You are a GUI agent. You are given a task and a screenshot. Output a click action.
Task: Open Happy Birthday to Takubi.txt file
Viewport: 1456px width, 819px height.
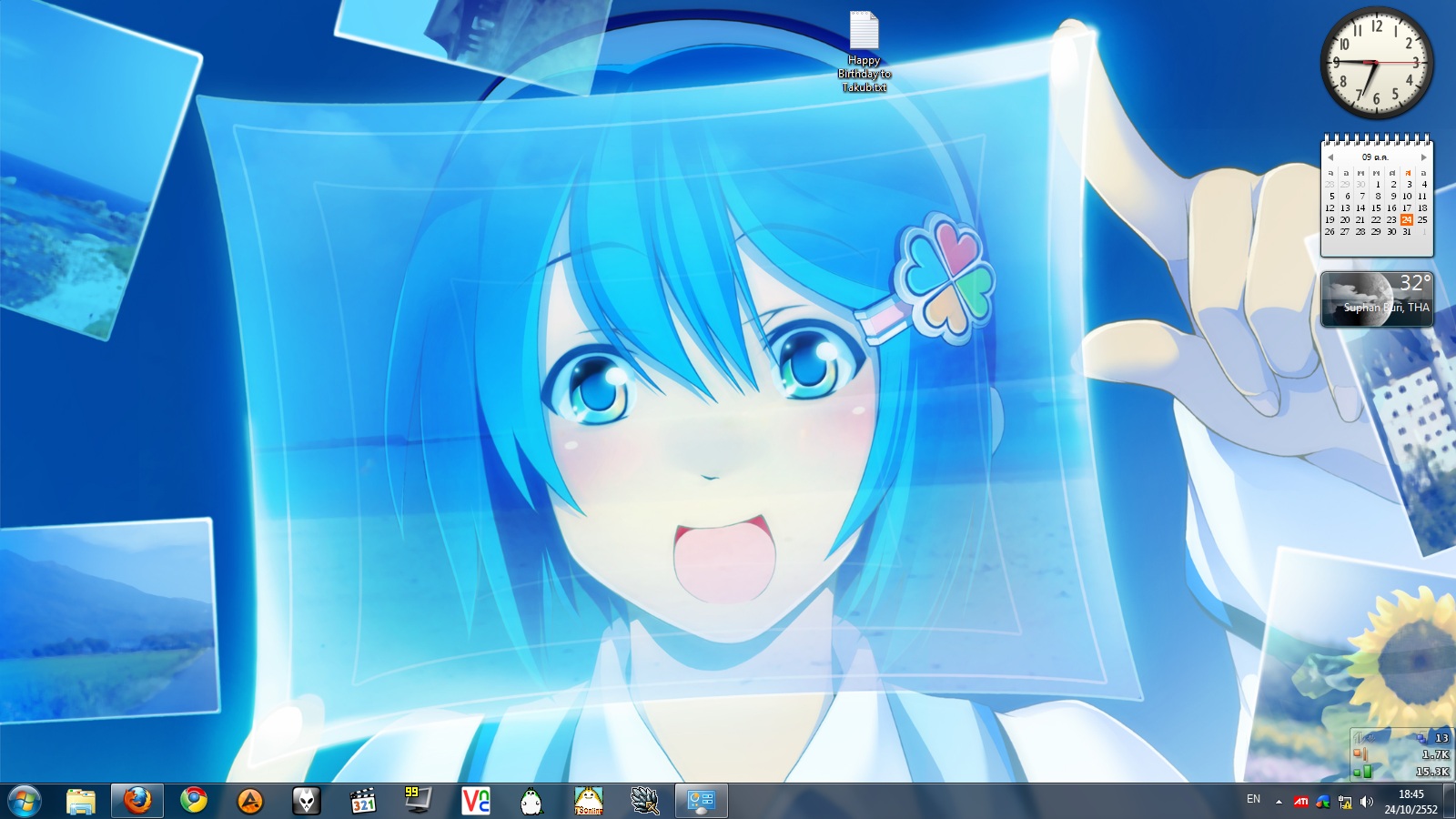tap(864, 52)
